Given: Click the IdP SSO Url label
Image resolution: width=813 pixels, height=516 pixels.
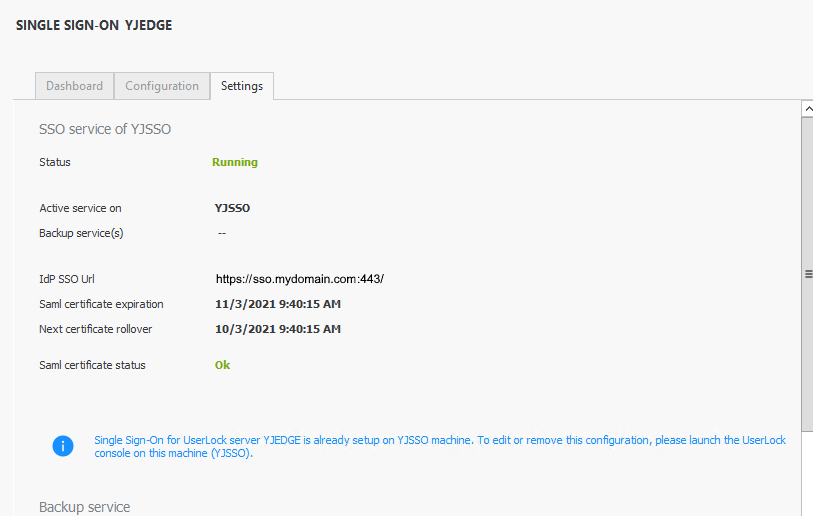Looking at the screenshot, I should point(67,279).
